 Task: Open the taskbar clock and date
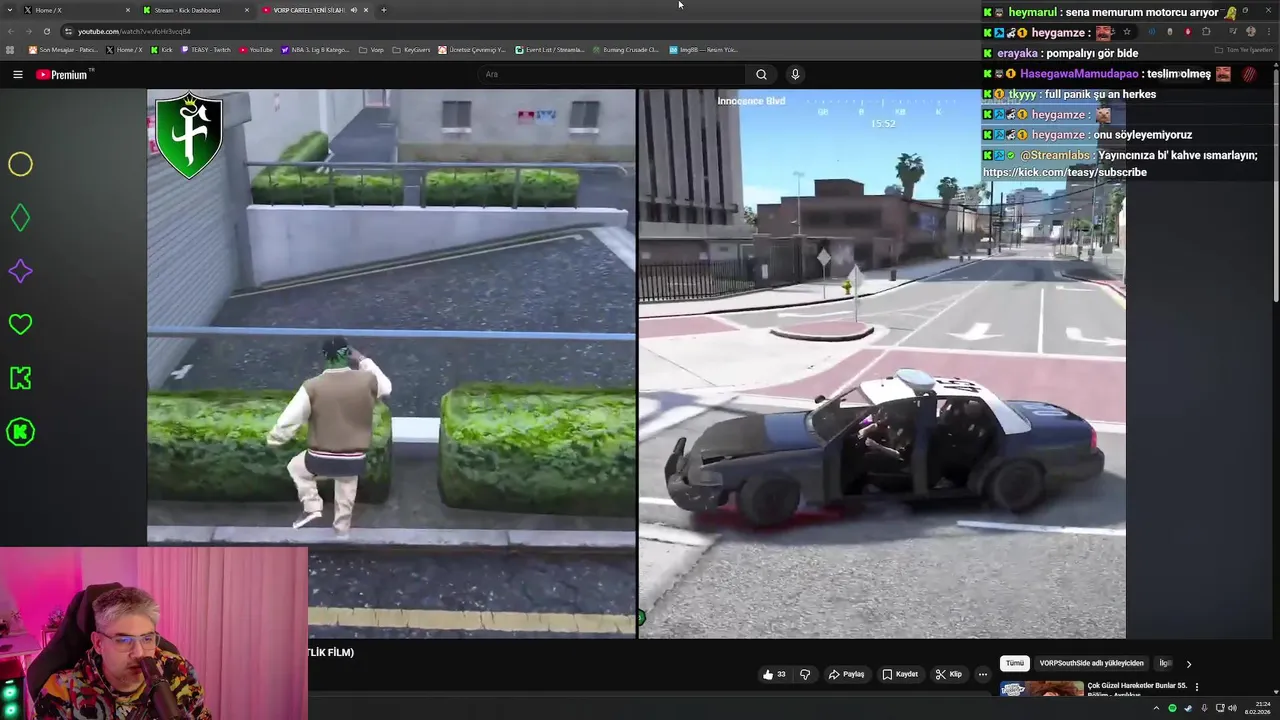[1258, 708]
